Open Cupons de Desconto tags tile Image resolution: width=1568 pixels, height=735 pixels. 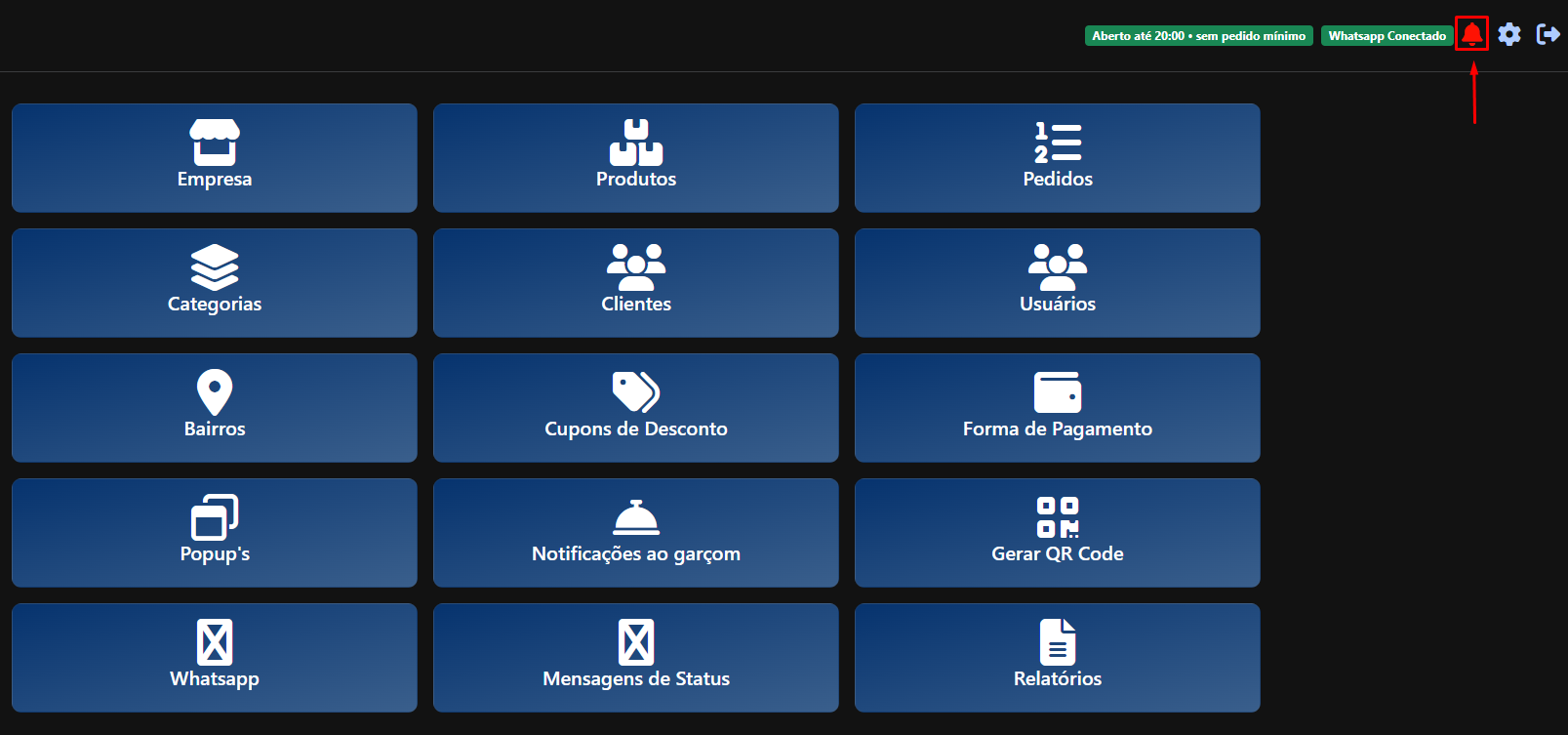(x=636, y=408)
